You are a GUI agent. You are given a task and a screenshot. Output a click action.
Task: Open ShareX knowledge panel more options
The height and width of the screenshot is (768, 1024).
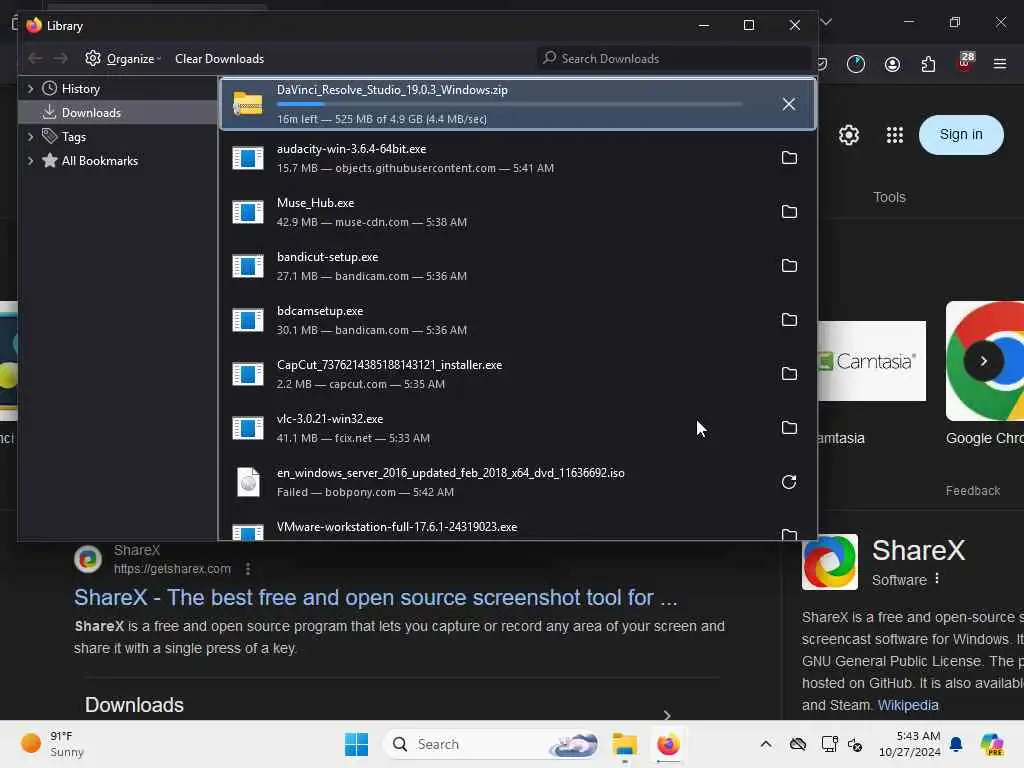[937, 579]
